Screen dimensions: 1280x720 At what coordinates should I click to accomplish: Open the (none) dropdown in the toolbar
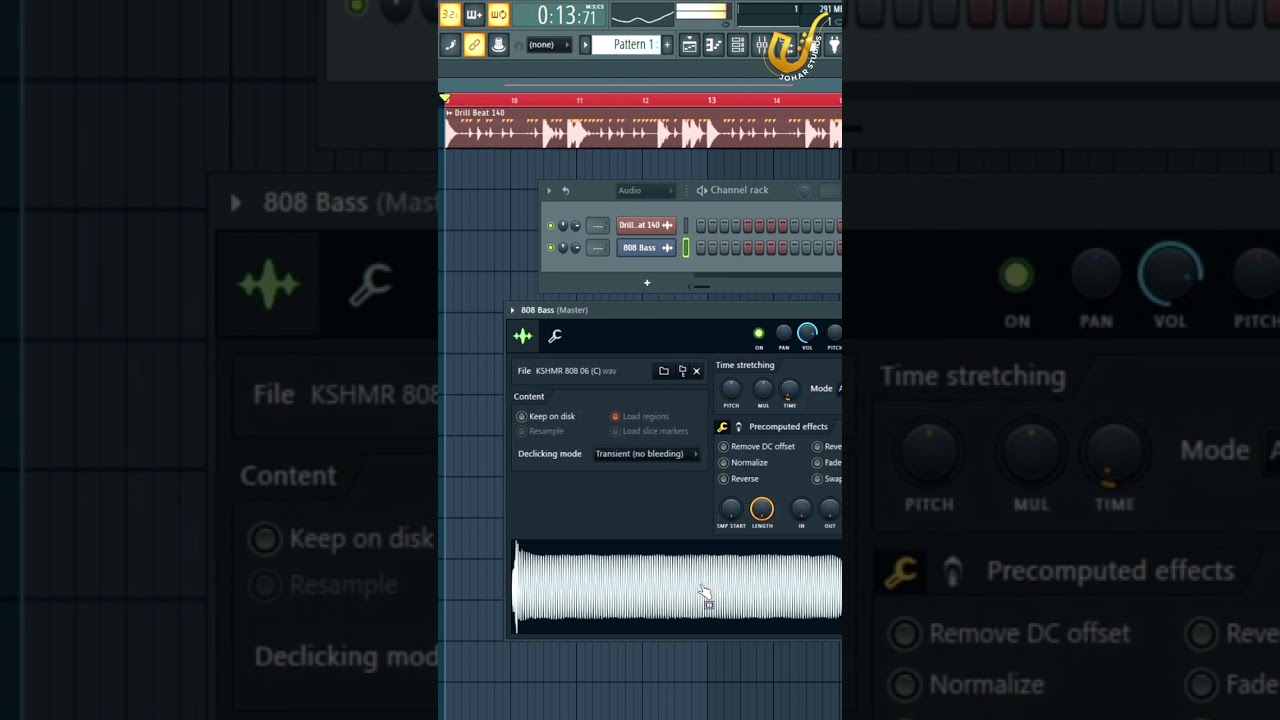click(549, 45)
